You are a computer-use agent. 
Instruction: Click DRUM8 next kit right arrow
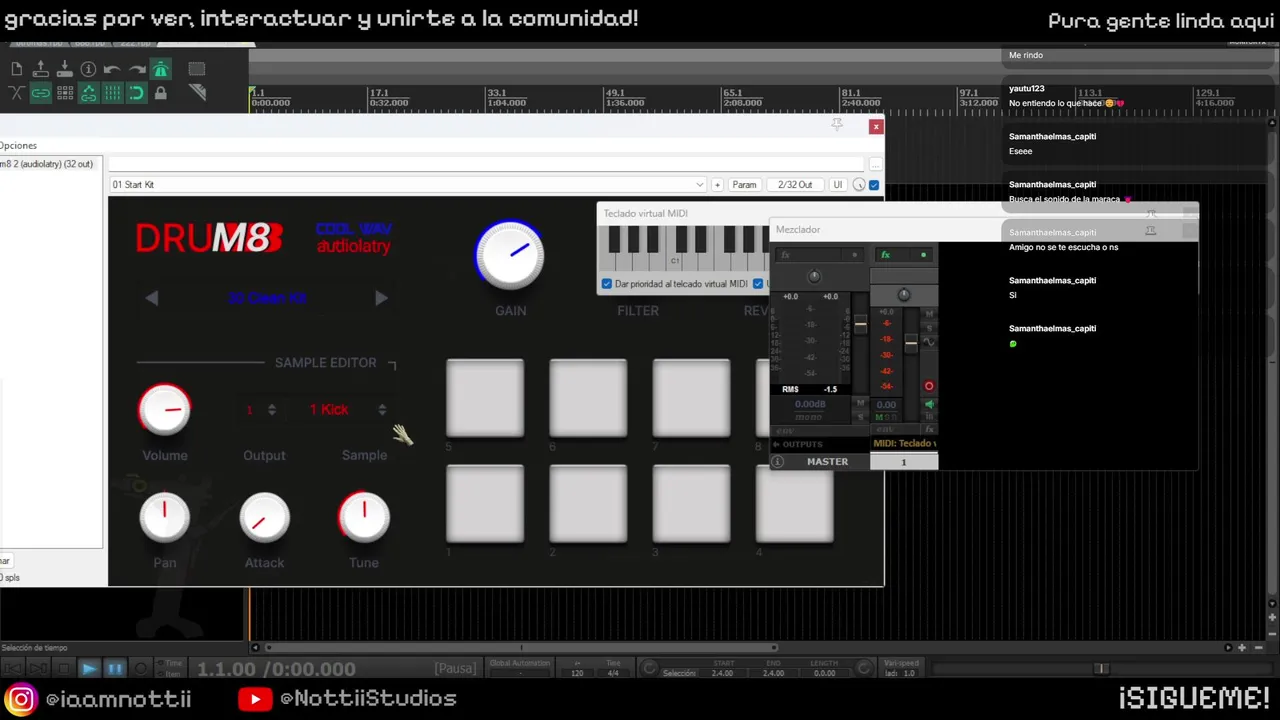coord(381,298)
